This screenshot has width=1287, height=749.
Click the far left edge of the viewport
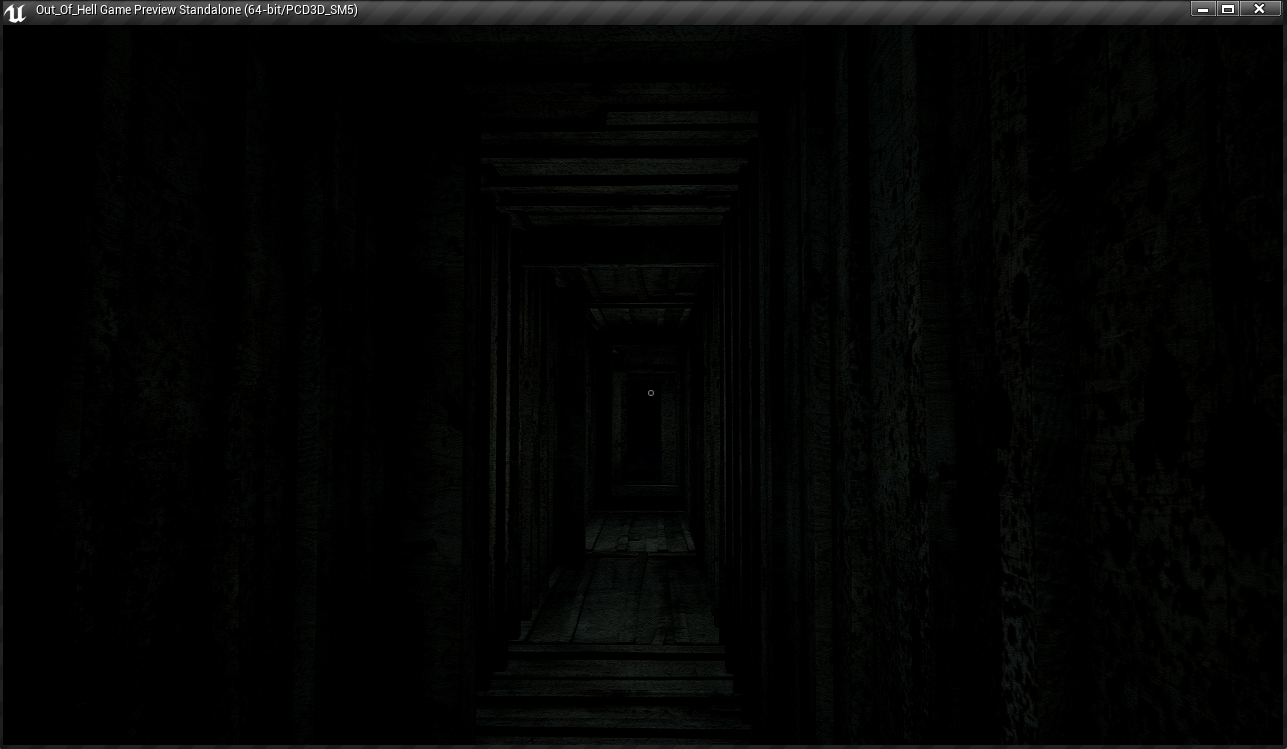(x=10, y=400)
